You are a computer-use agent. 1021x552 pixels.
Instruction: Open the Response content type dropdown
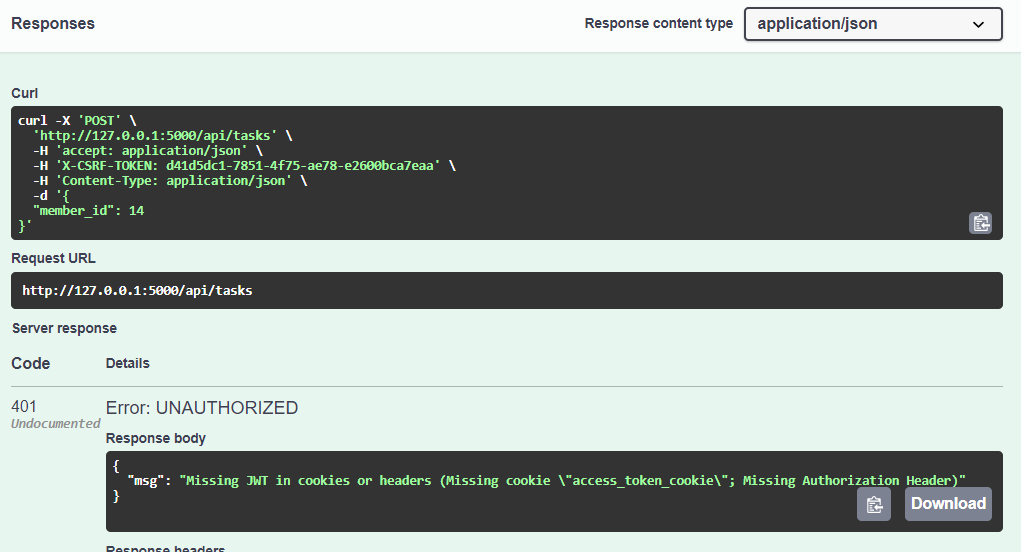pyautogui.click(x=872, y=24)
